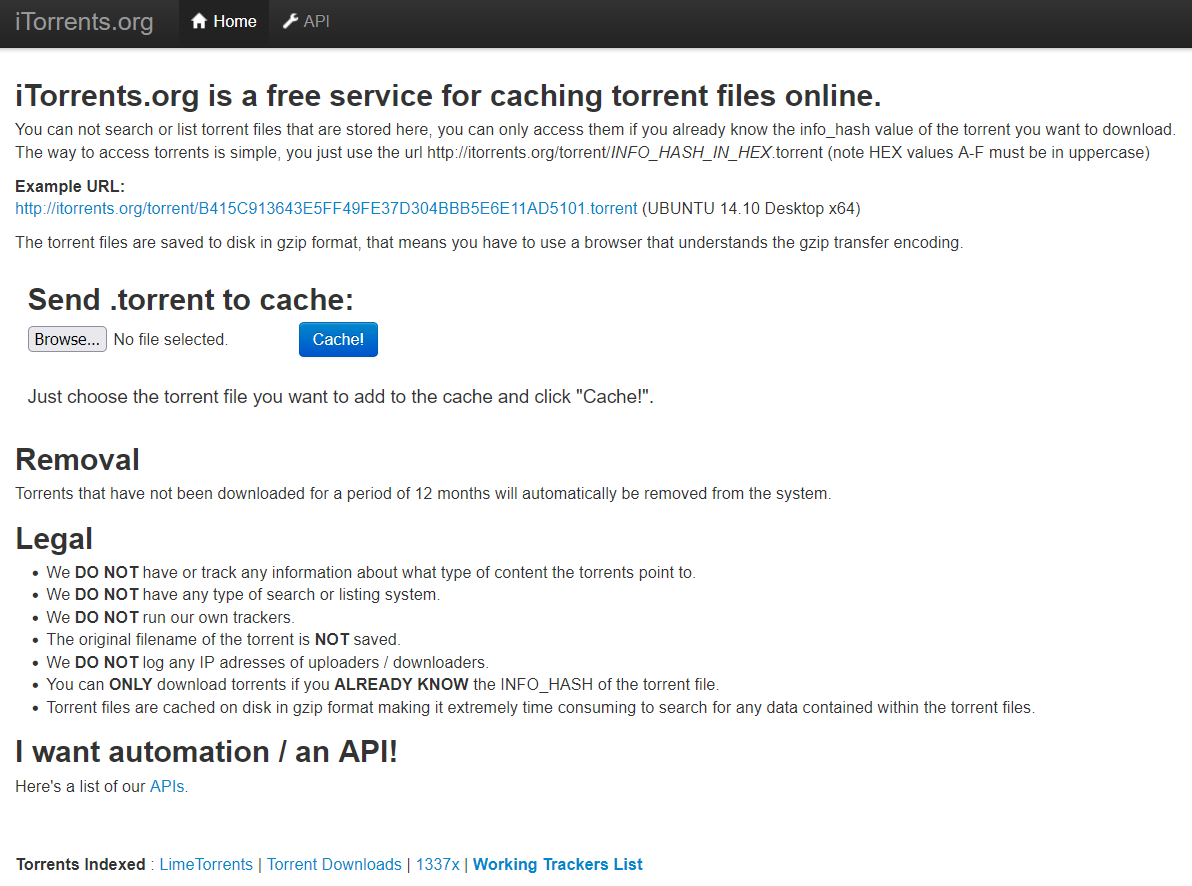The height and width of the screenshot is (886, 1192).
Task: Click the bullet 'The original filename of the torrent is NOT saved.'
Action: pyautogui.click(x=224, y=640)
